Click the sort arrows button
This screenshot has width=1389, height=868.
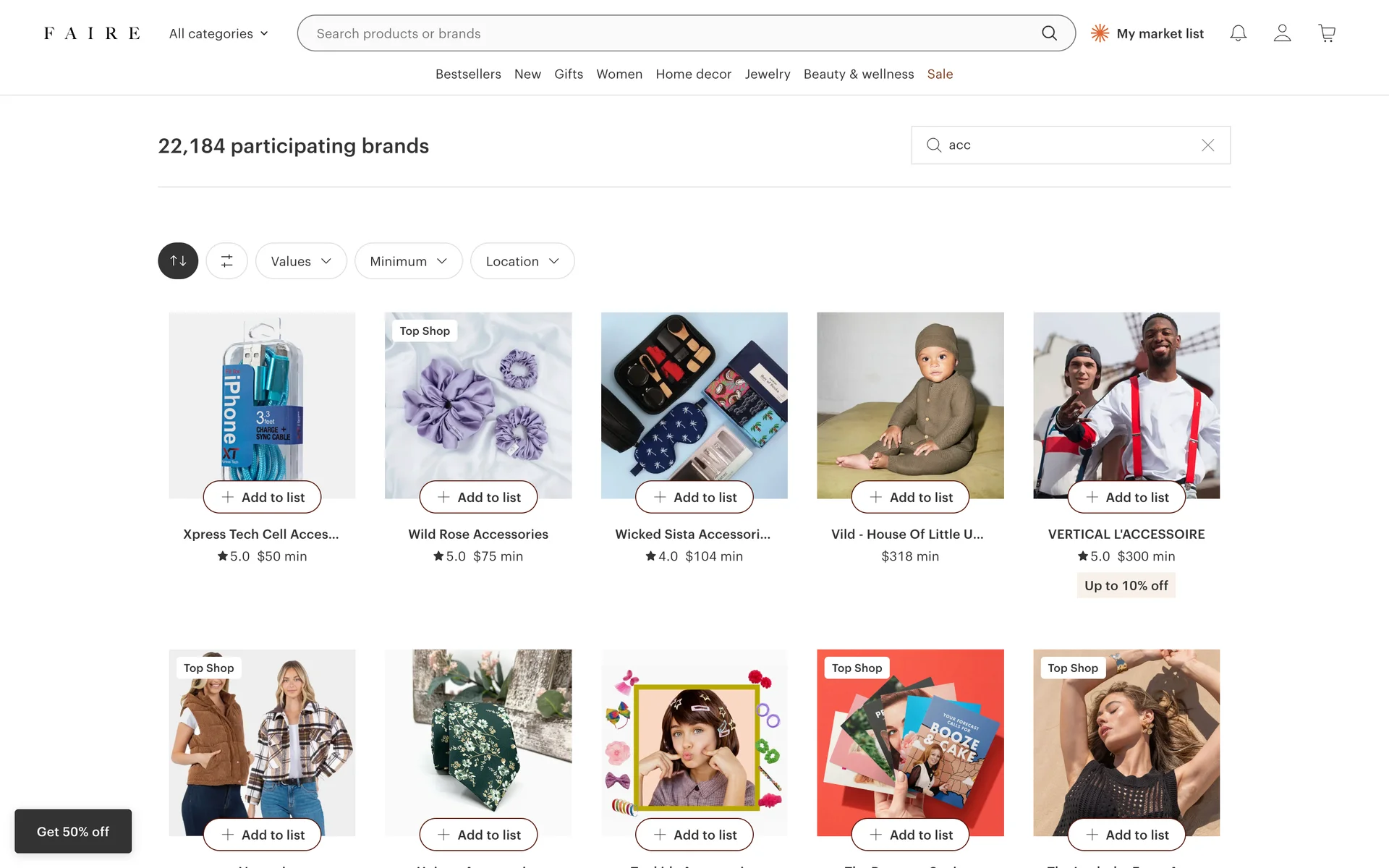pos(178,261)
